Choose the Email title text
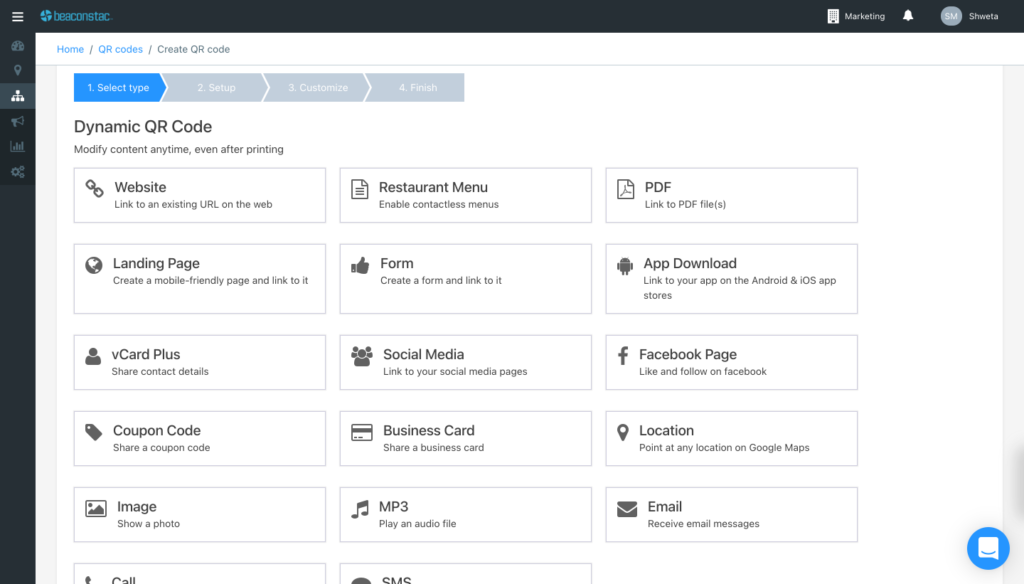Viewport: 1024px width, 584px height. pos(665,507)
